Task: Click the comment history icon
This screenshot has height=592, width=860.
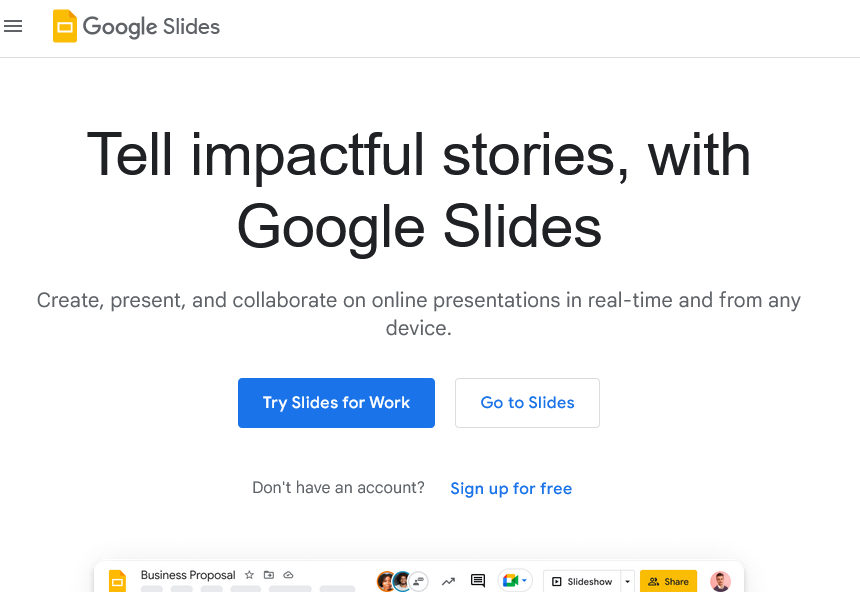Action: tap(477, 580)
